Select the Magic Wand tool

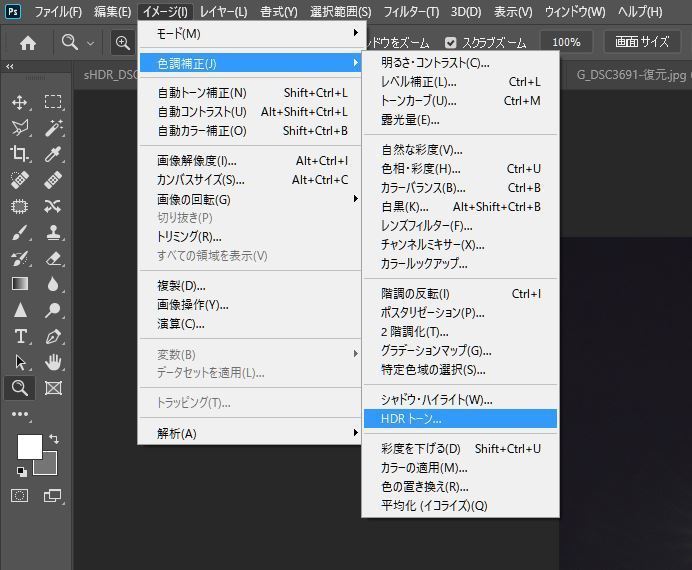pyautogui.click(x=53, y=128)
